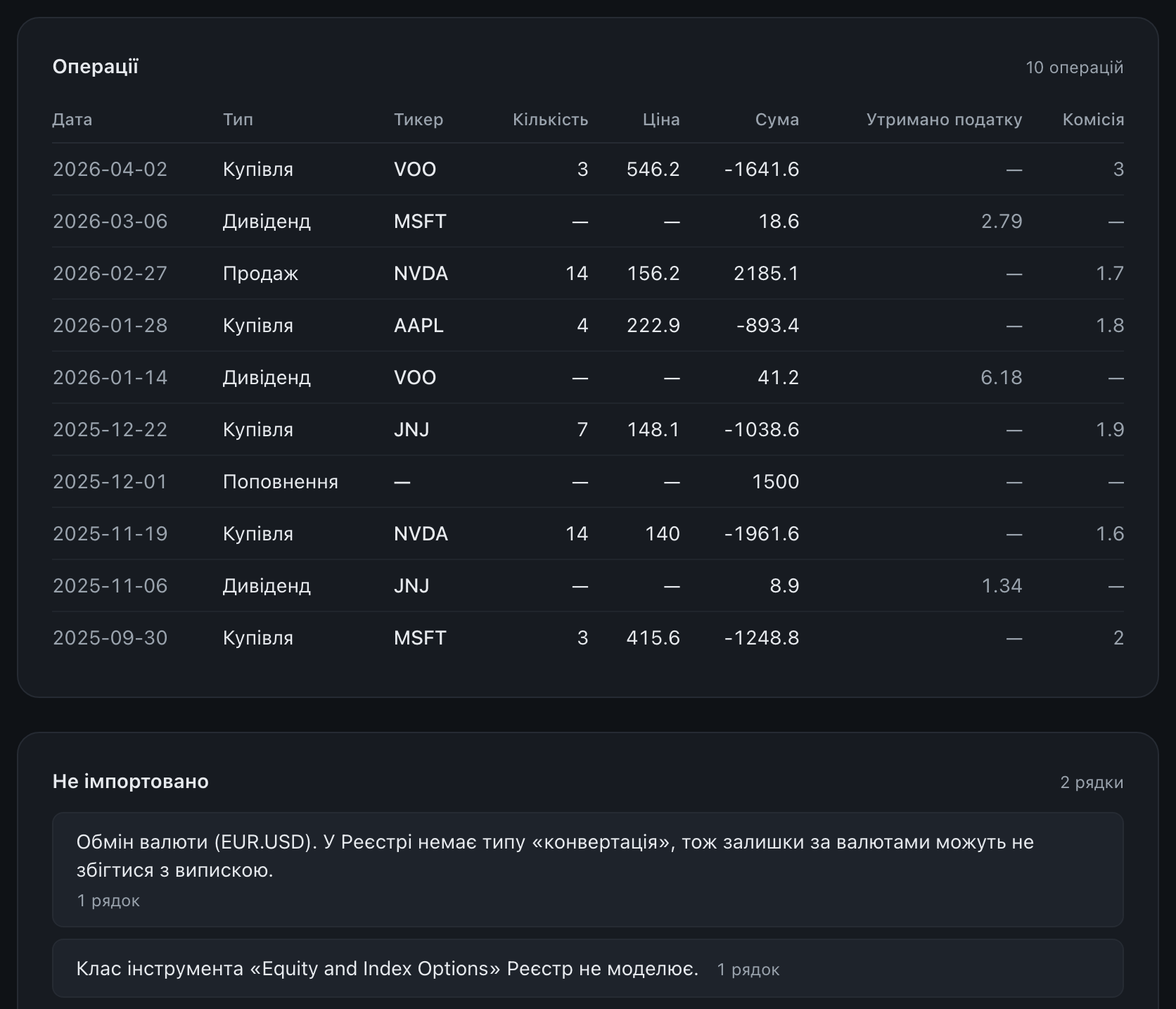The image size is (1176, 1009).
Task: Click the "Тип" column header
Action: (x=238, y=120)
